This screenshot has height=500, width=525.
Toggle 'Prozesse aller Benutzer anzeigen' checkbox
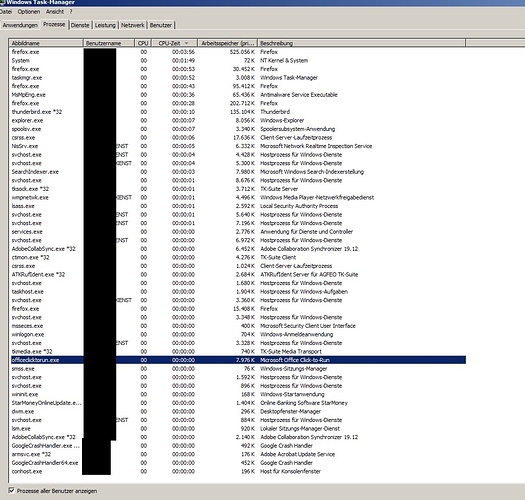[11, 491]
